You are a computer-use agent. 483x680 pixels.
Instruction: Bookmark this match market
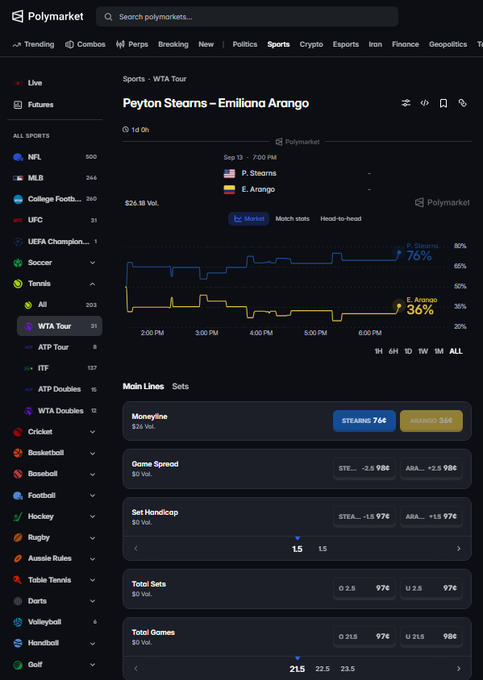coord(443,103)
